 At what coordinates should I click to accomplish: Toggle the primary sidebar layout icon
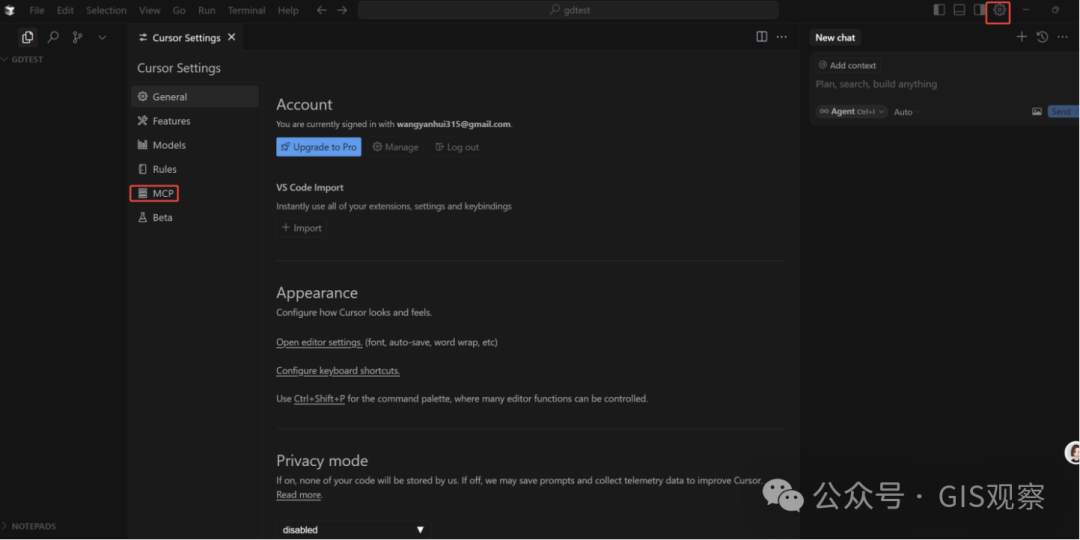click(939, 10)
